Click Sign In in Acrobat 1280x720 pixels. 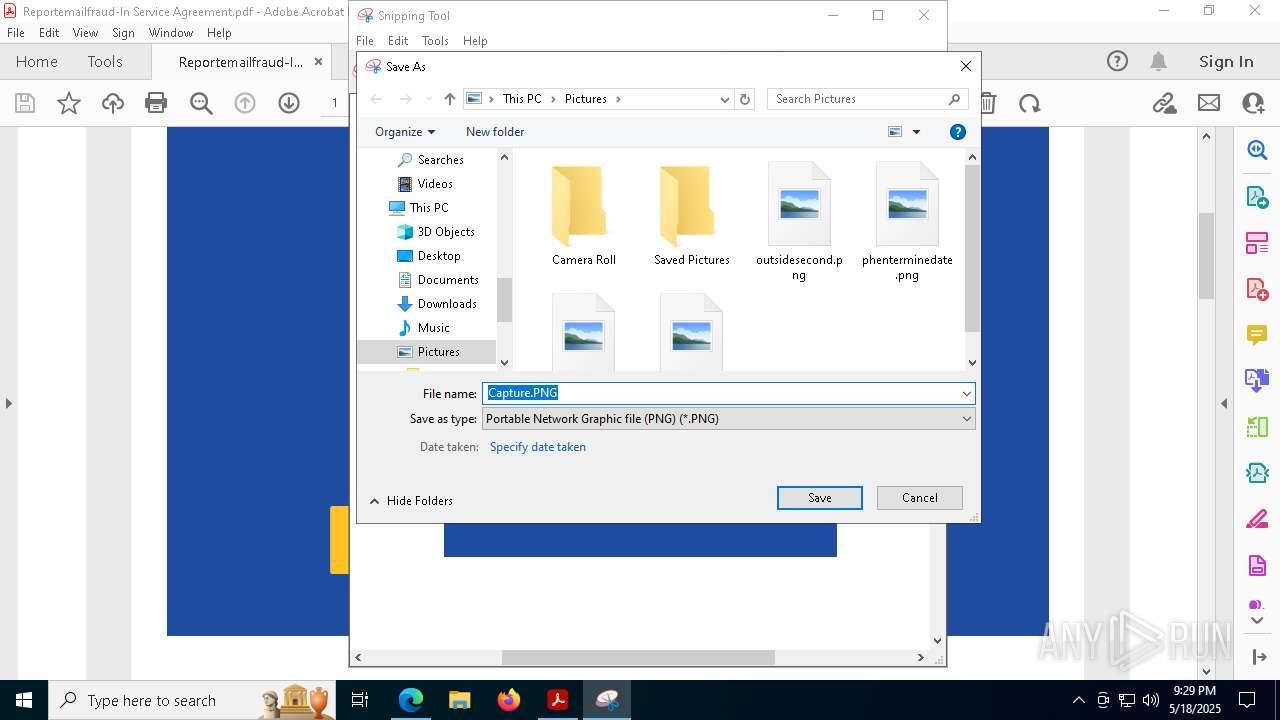pos(1226,62)
